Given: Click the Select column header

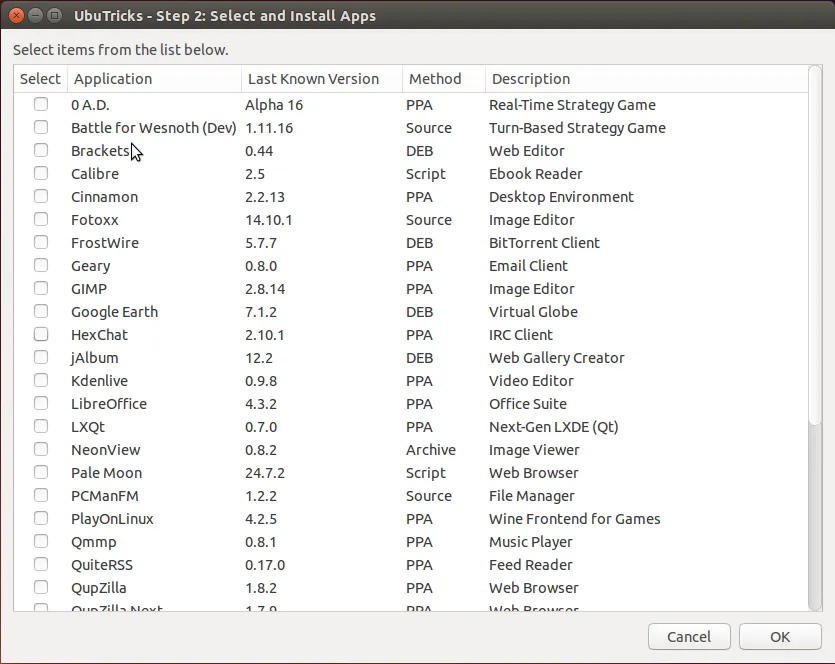Looking at the screenshot, I should click(x=40, y=79).
